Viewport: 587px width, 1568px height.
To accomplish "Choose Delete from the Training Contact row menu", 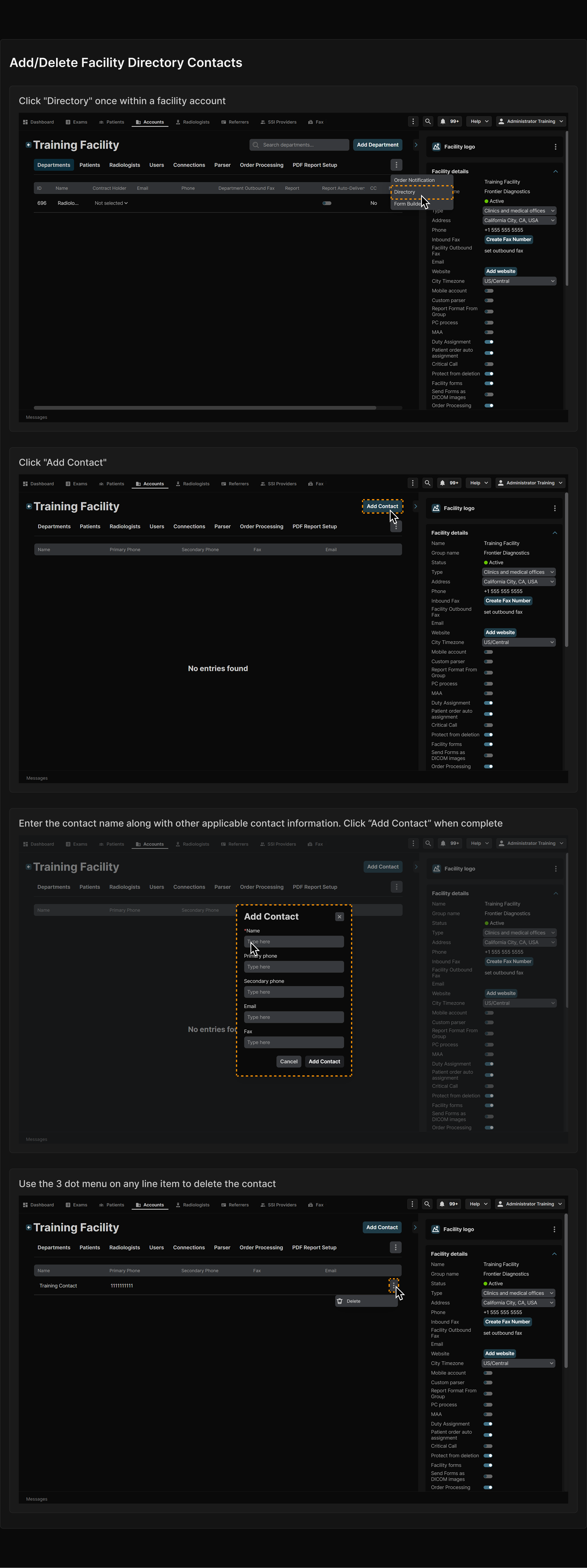I will (366, 1301).
